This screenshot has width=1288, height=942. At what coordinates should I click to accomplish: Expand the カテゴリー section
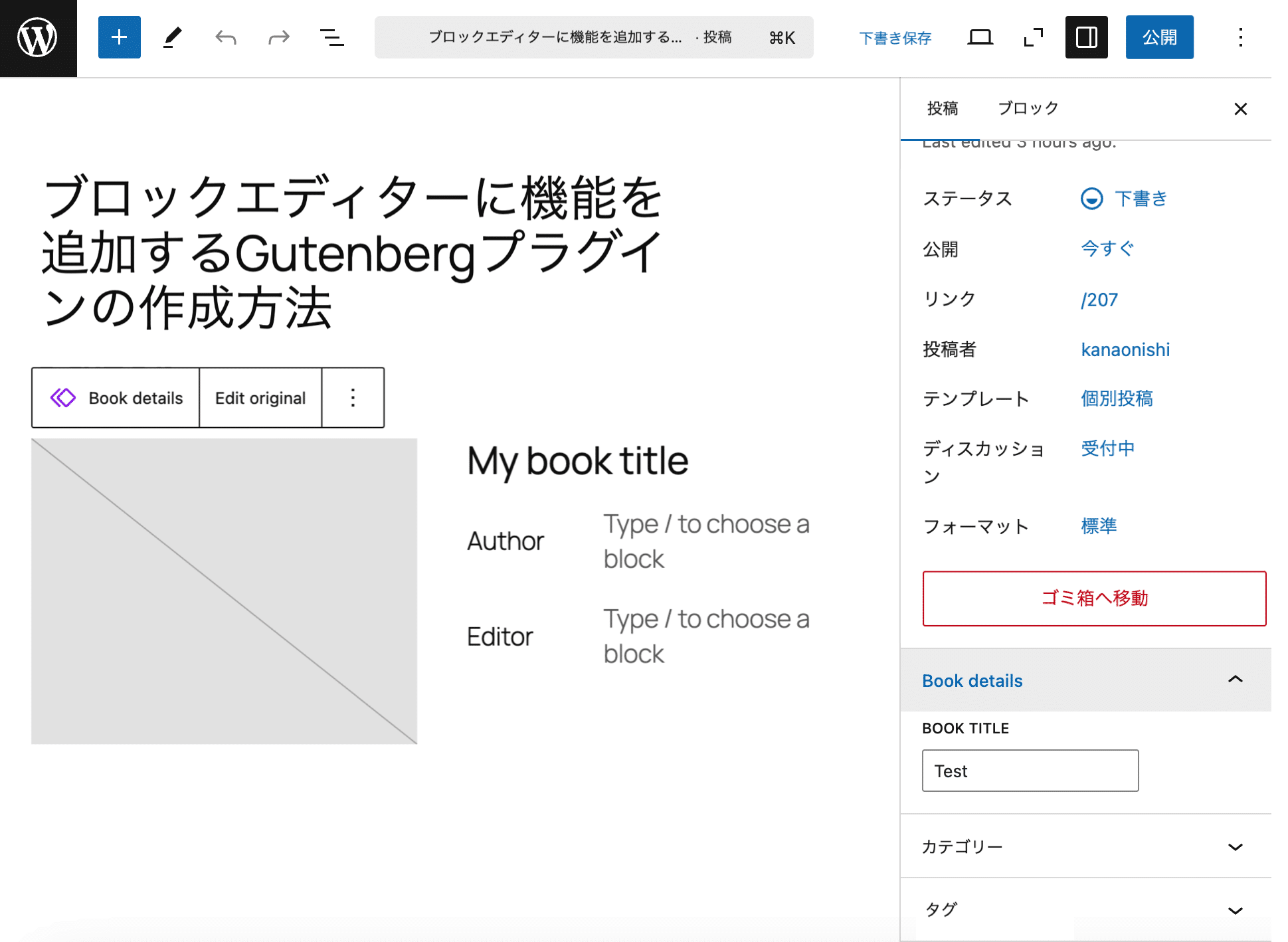click(x=1236, y=846)
